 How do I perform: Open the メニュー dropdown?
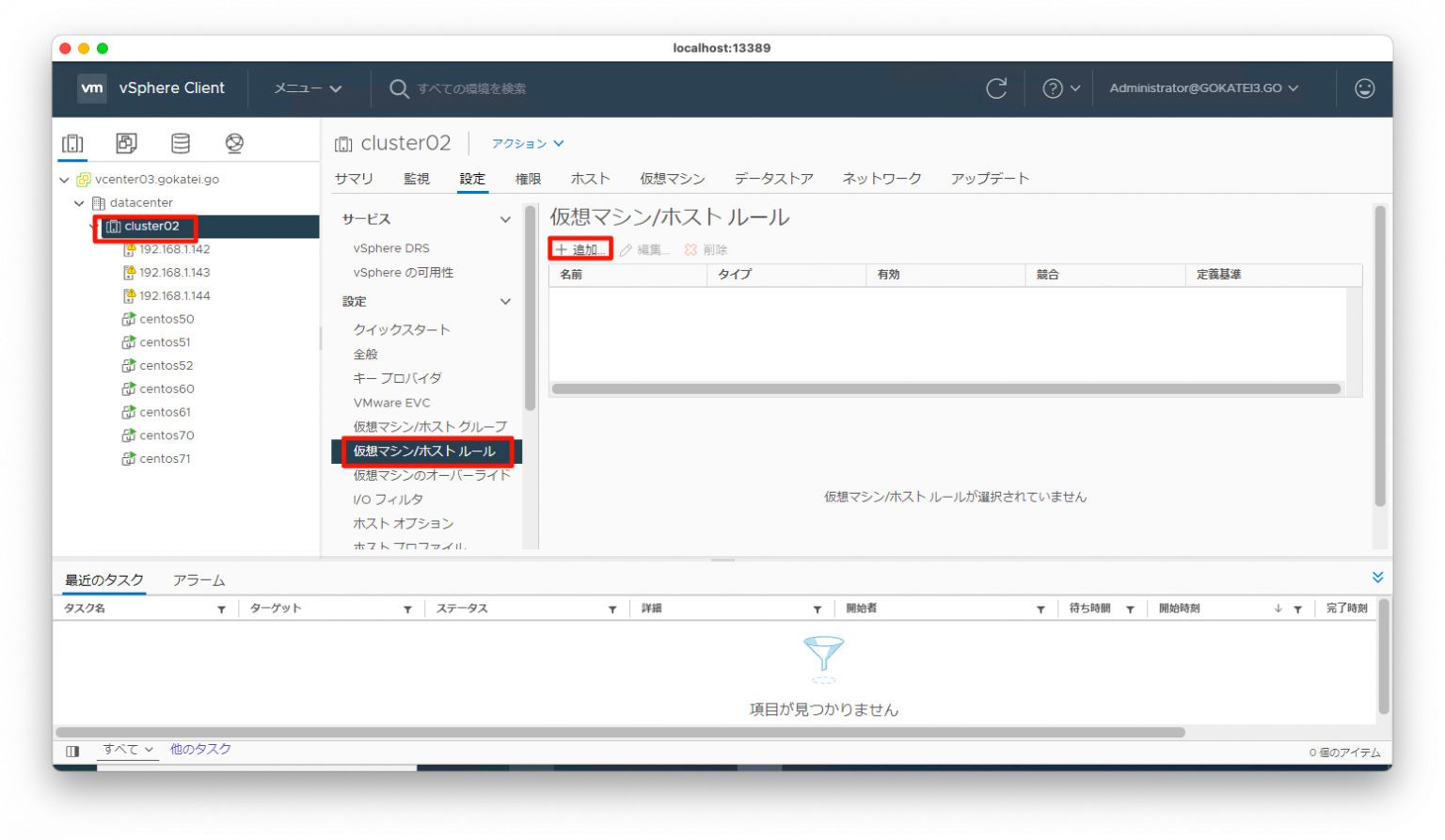[x=308, y=87]
